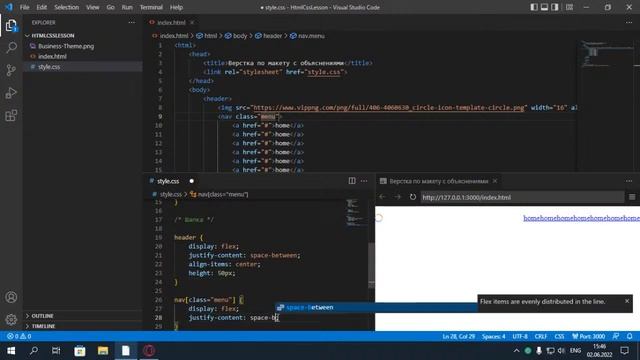The height and width of the screenshot is (360, 640).
Task: Expand the Outline section
Action: pos(42,316)
